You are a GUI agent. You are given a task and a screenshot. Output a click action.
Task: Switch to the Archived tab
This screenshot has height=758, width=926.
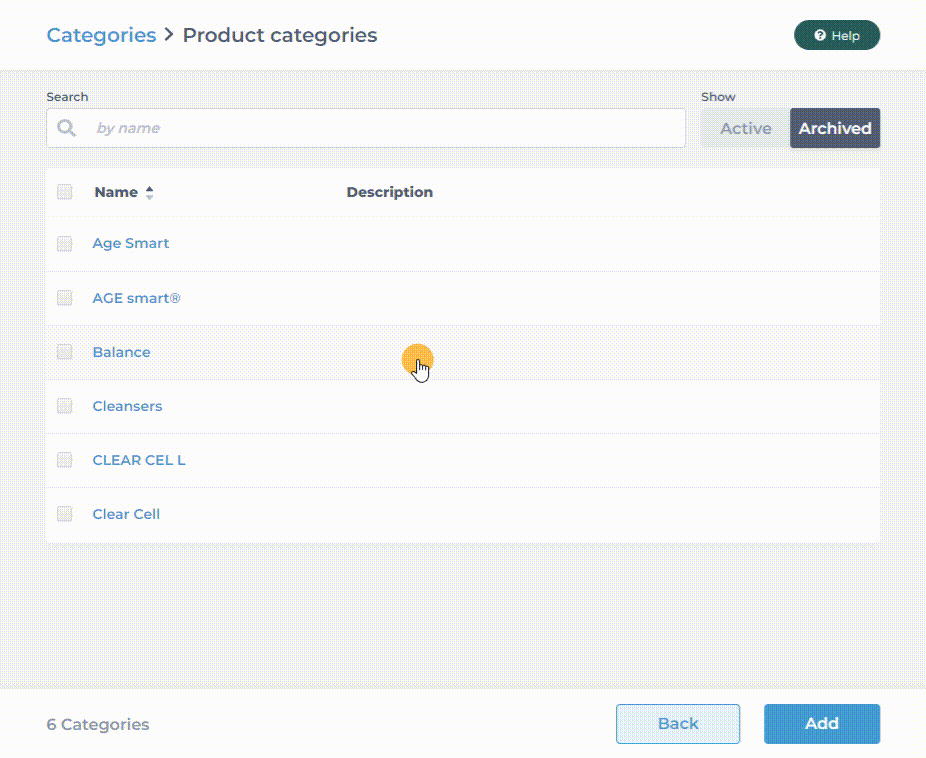click(x=835, y=128)
